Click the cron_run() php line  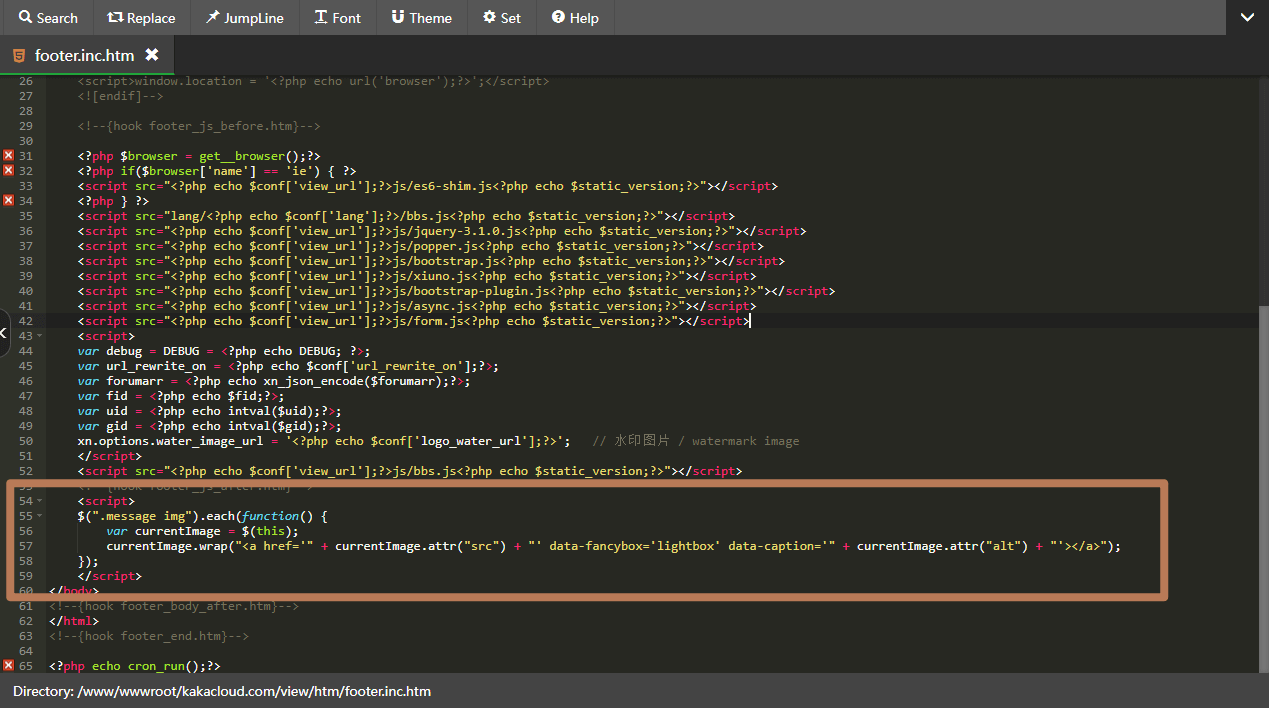[x=135, y=666]
